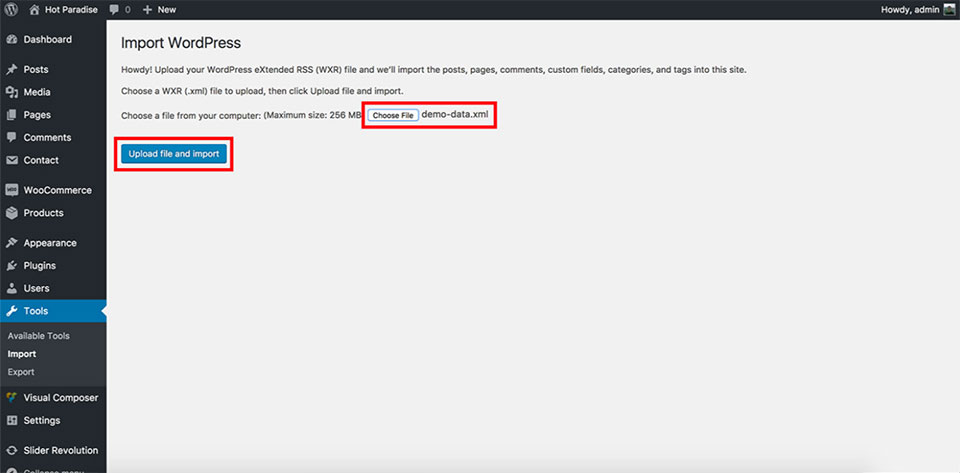Click the Plugins plug icon
The width and height of the screenshot is (960, 473).
[12, 266]
